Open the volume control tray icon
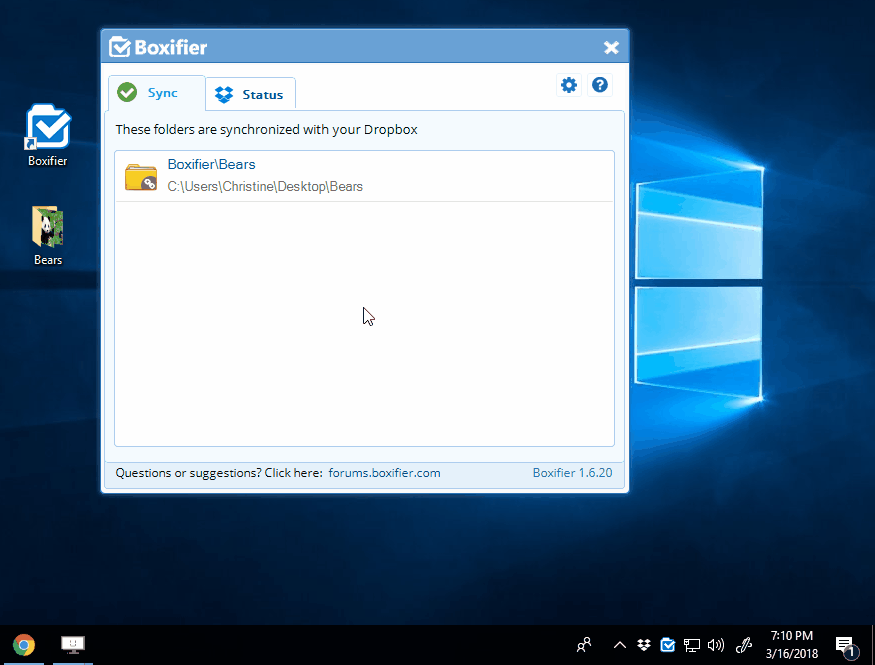Image resolution: width=875 pixels, height=665 pixels. (x=715, y=645)
